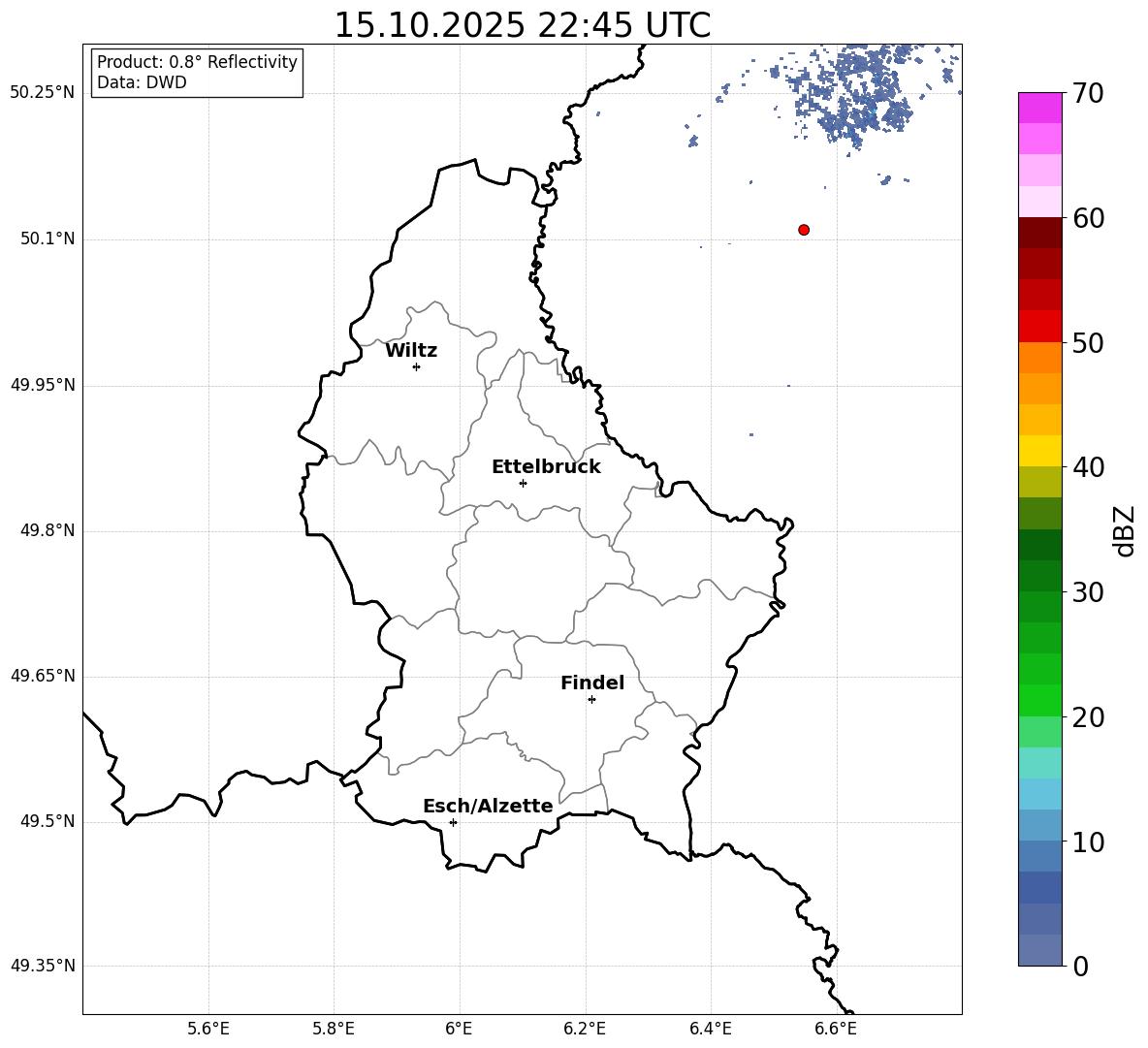The height and width of the screenshot is (1048, 1148).
Task: Click the Findel city label
Action: [x=592, y=683]
